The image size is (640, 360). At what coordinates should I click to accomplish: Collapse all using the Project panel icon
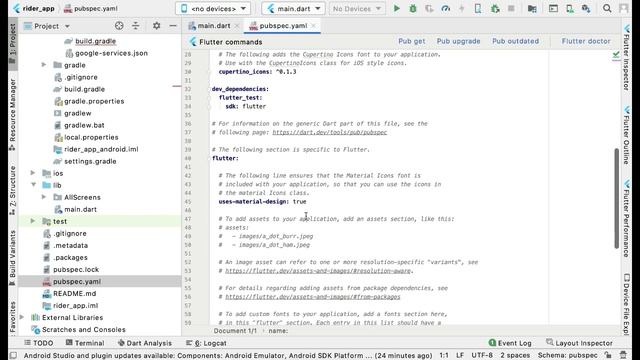point(136,26)
